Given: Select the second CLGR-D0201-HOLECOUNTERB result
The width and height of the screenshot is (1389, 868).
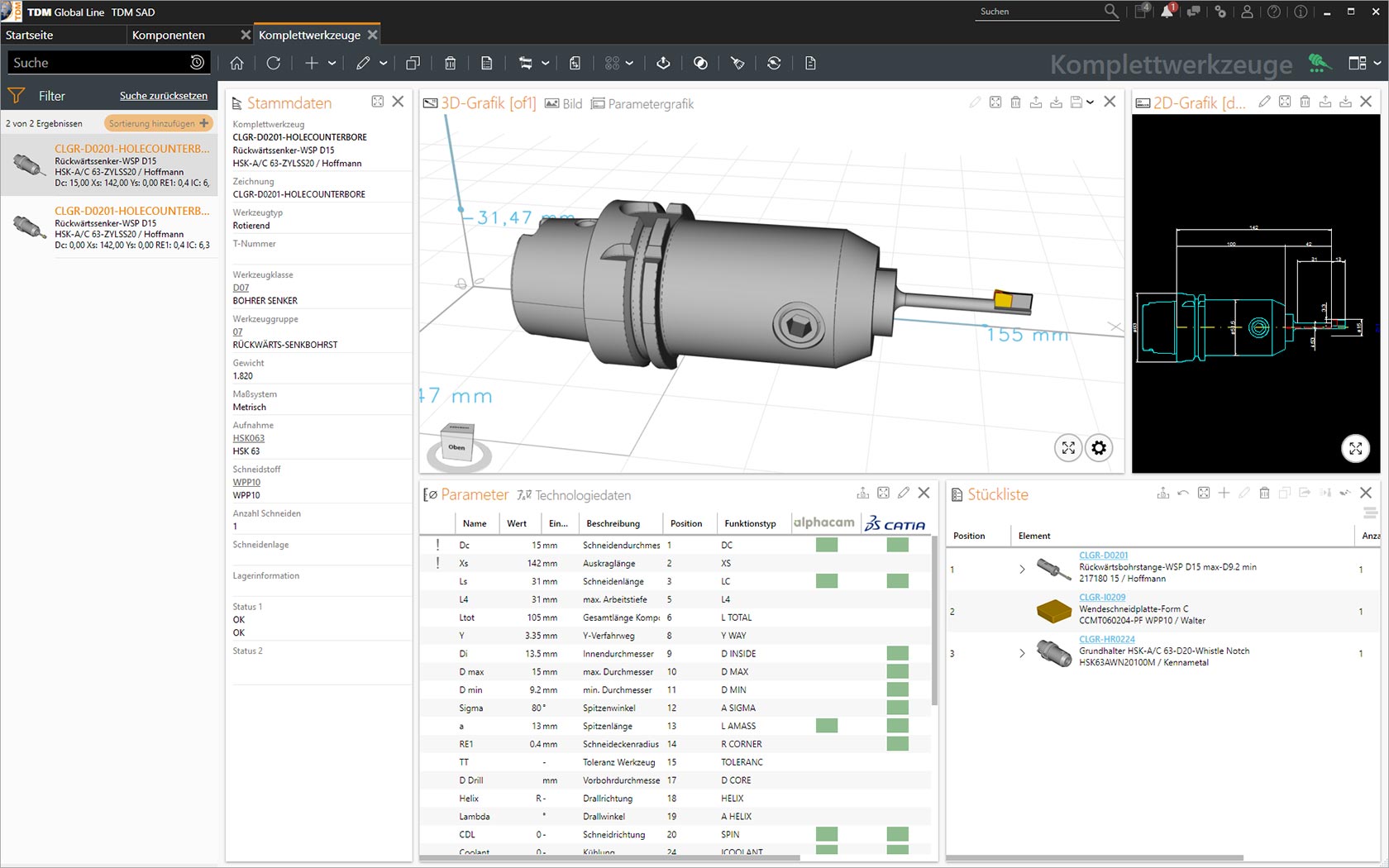Looking at the screenshot, I should click(x=131, y=211).
